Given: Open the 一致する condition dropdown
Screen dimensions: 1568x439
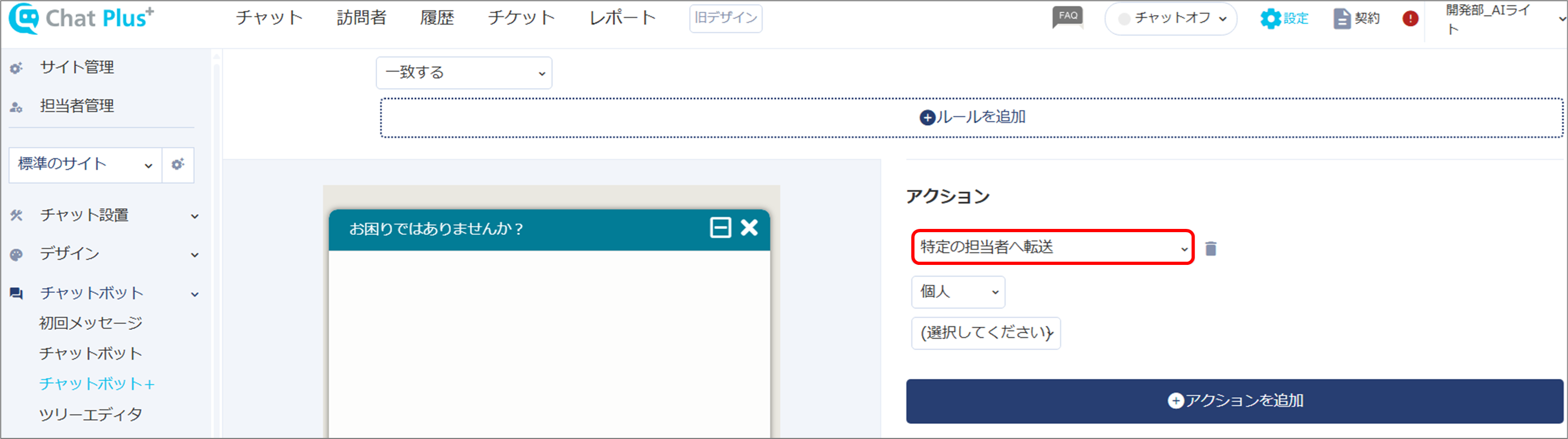Looking at the screenshot, I should (x=464, y=73).
